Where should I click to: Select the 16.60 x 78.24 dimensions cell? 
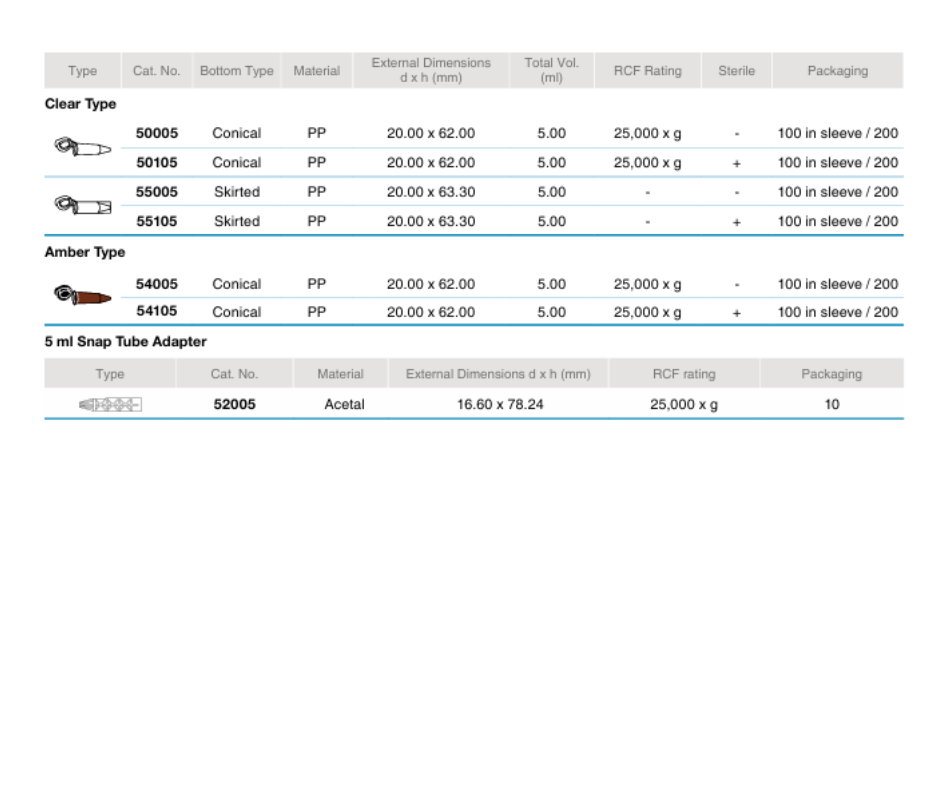(x=500, y=405)
